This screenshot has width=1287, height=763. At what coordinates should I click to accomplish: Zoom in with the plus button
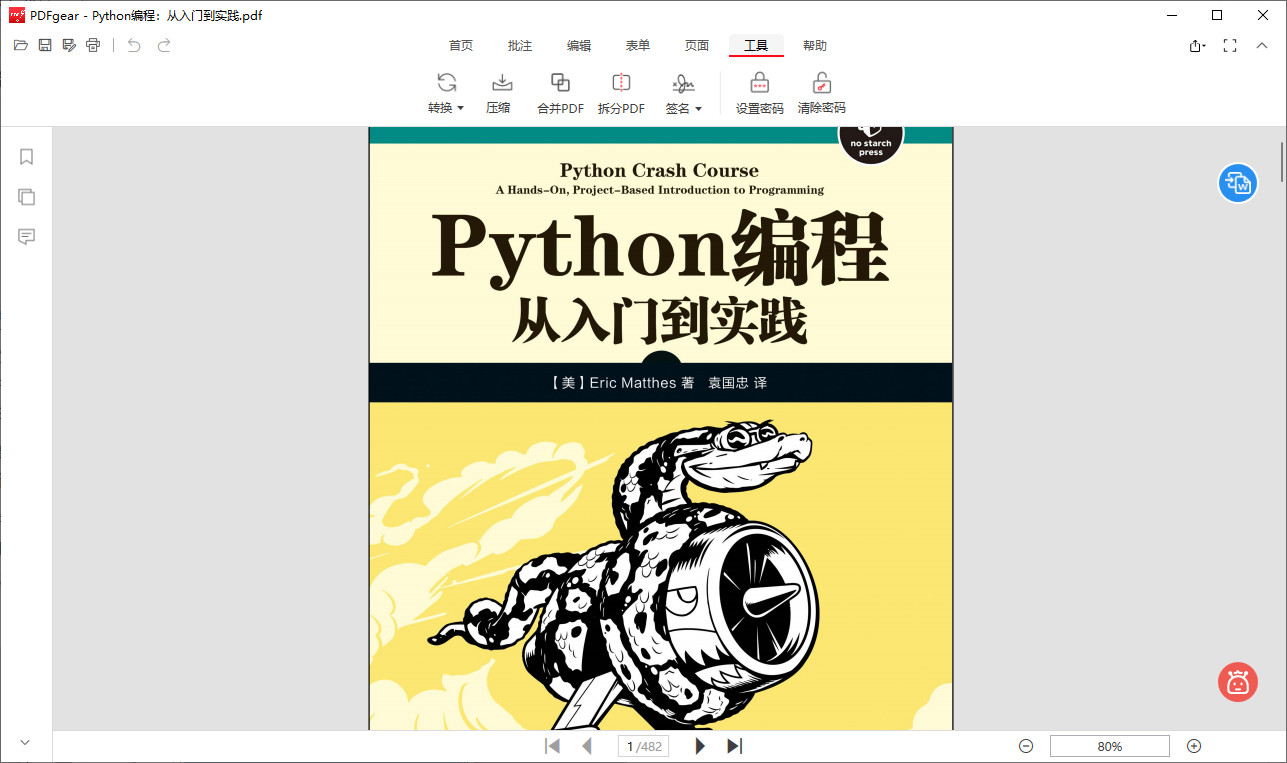[x=1194, y=746]
